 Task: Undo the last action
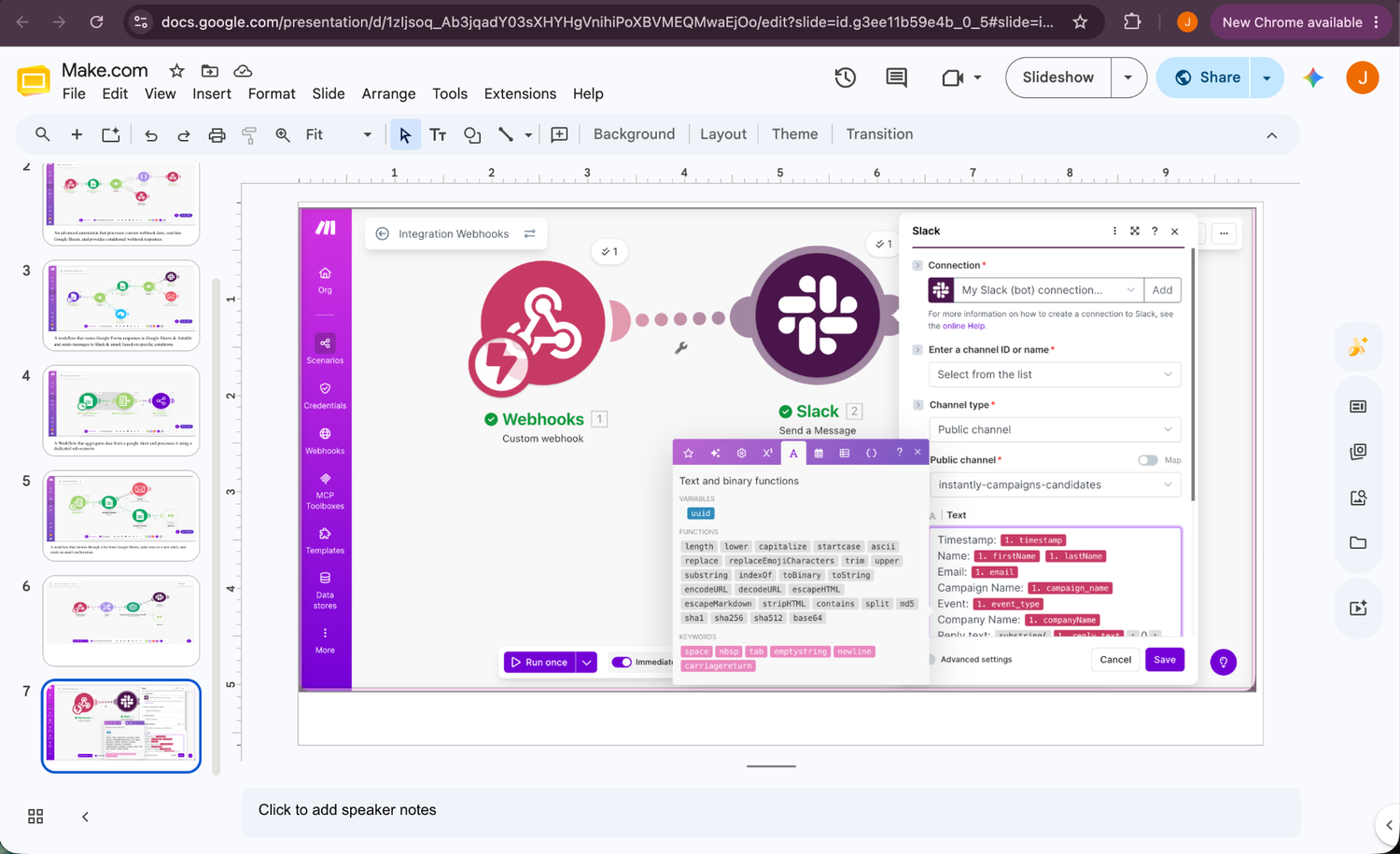(151, 135)
